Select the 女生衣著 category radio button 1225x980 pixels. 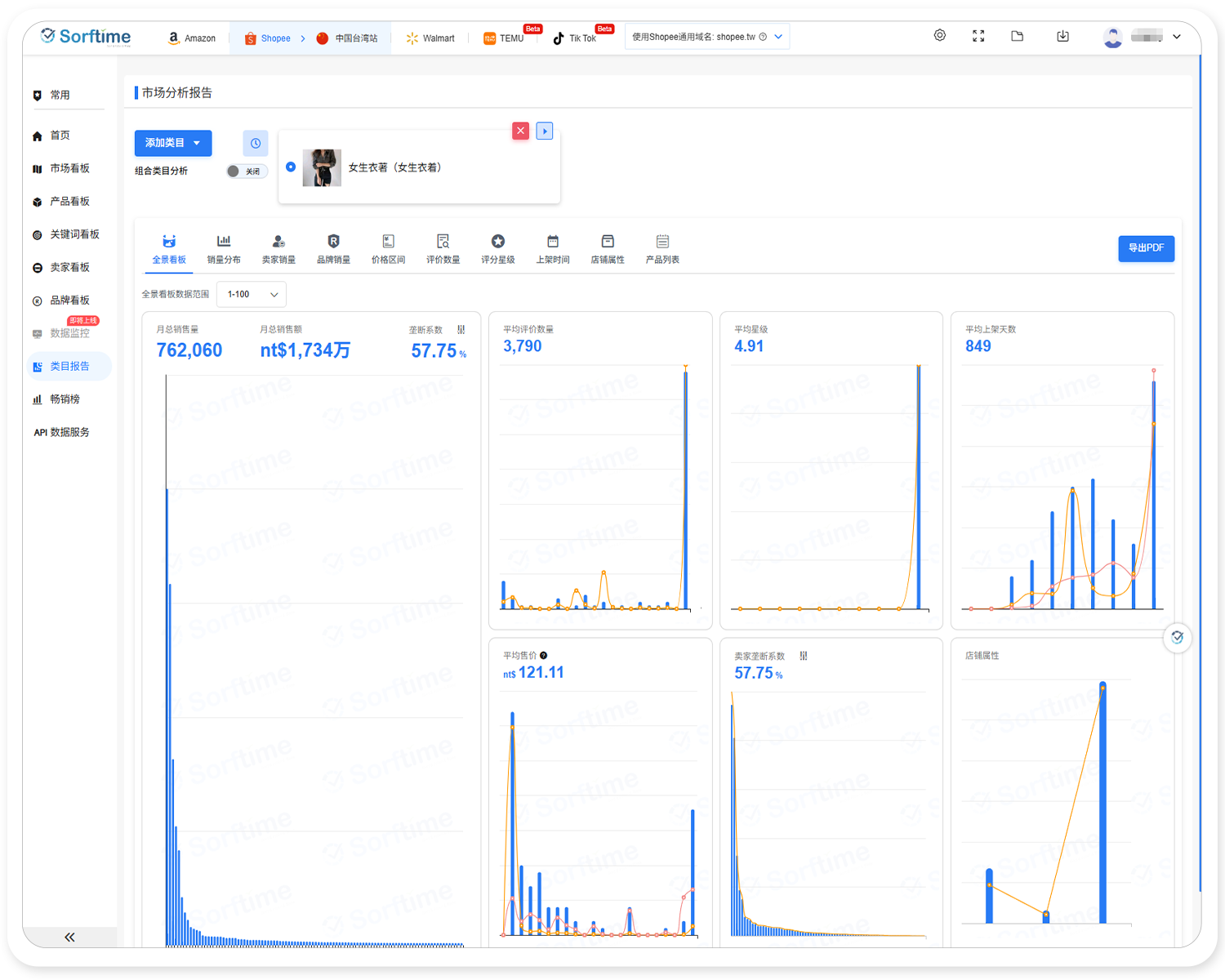point(291,167)
